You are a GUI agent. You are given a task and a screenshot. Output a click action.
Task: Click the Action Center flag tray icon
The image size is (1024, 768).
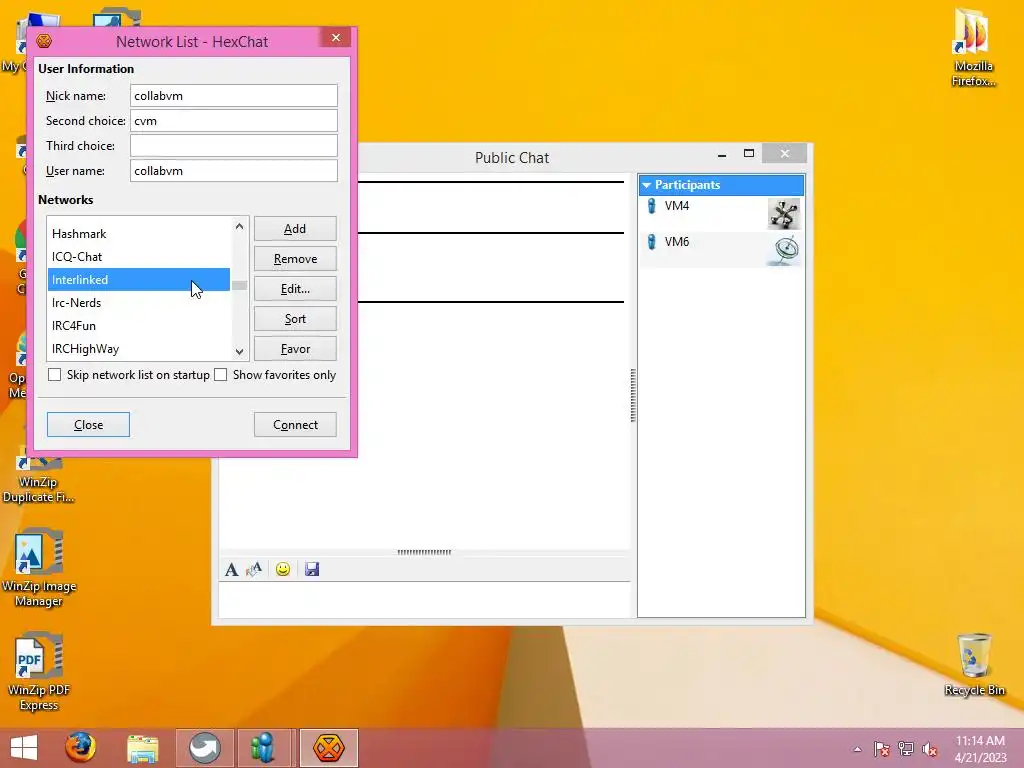click(881, 749)
